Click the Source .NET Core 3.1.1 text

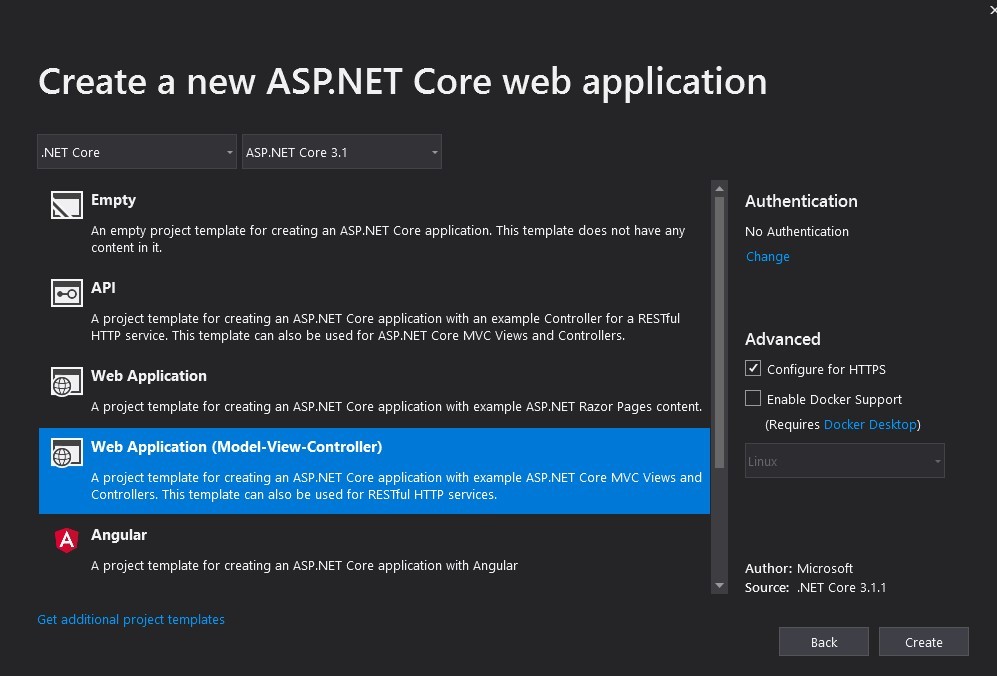point(815,588)
